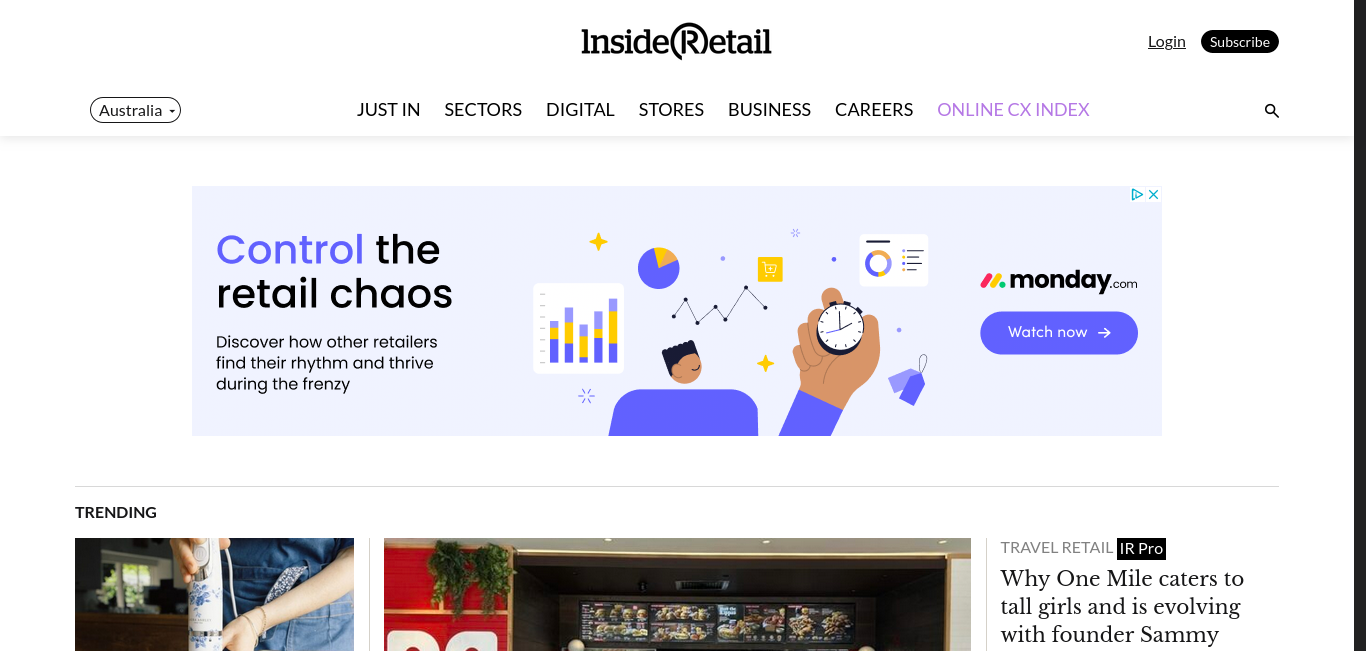The image size is (1366, 651).
Task: Click the IR Pro badge
Action: click(1141, 548)
